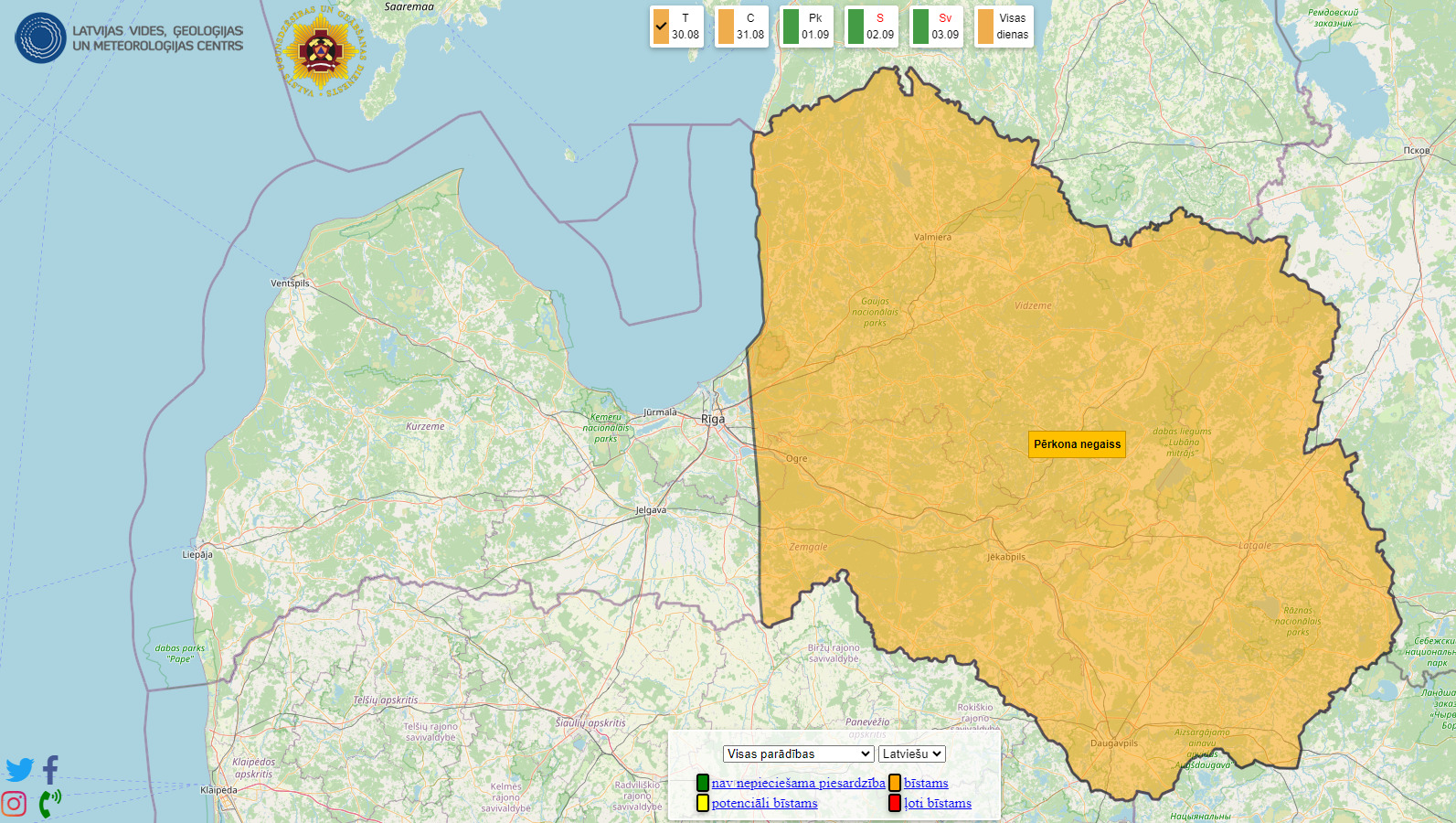Open 'nav nepieciešama piesardzība' legend link
Image resolution: width=1456 pixels, height=823 pixels.
(798, 783)
